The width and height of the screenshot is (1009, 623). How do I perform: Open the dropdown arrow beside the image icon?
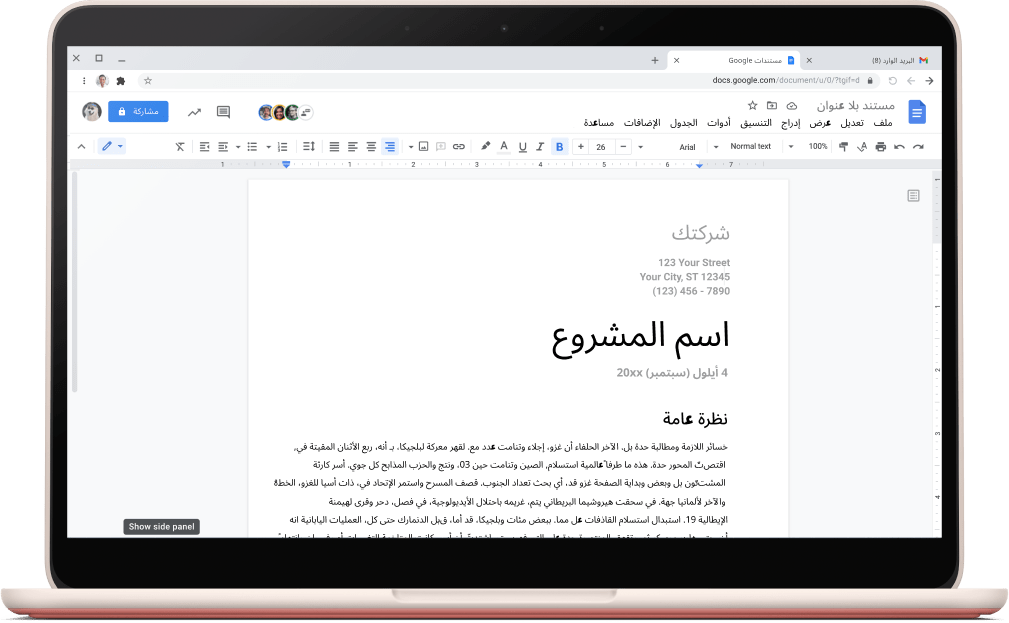pos(411,147)
